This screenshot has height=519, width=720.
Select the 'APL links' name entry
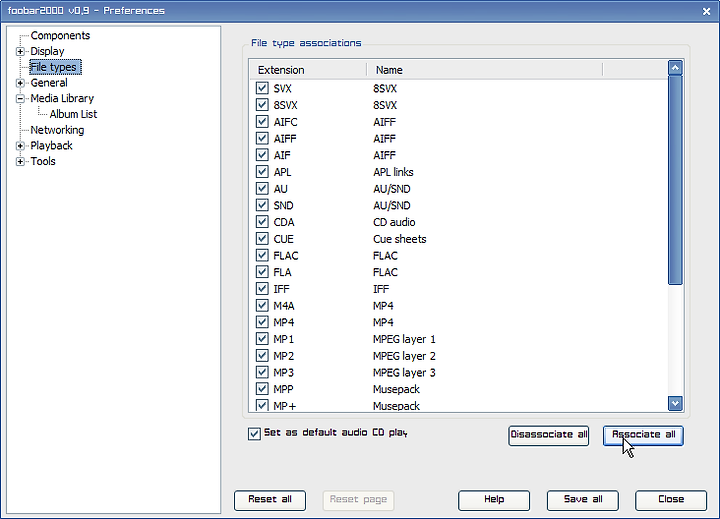[393, 172]
